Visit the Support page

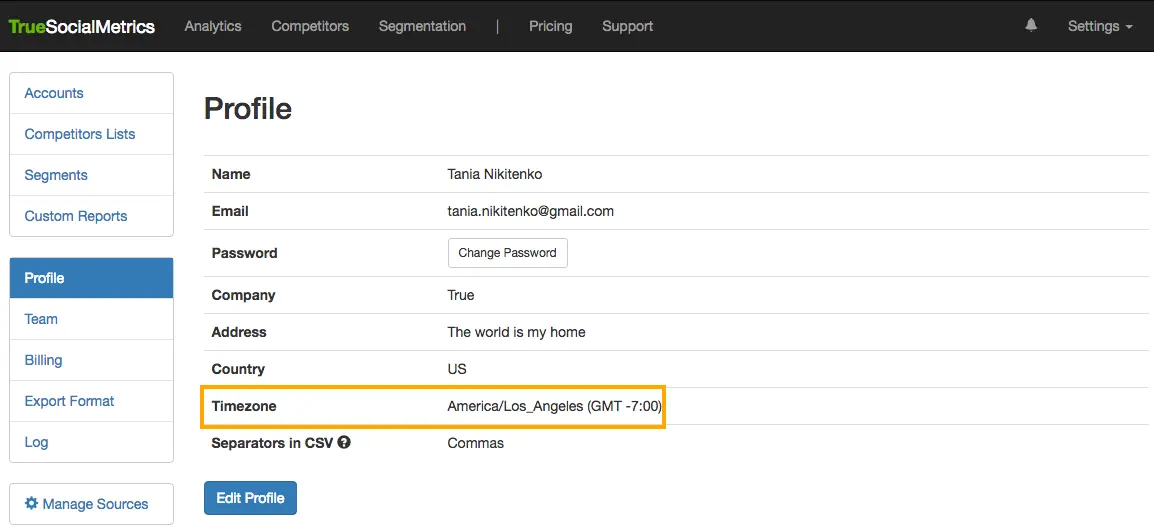click(627, 26)
